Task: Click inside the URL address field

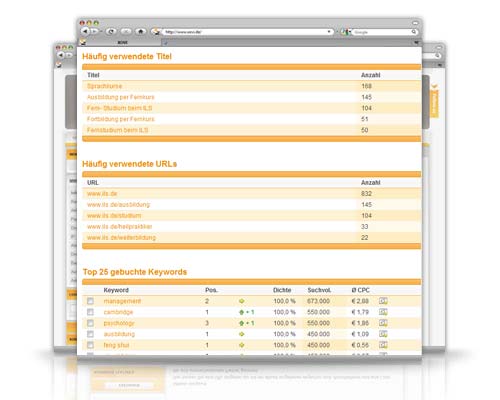Action: coord(245,32)
